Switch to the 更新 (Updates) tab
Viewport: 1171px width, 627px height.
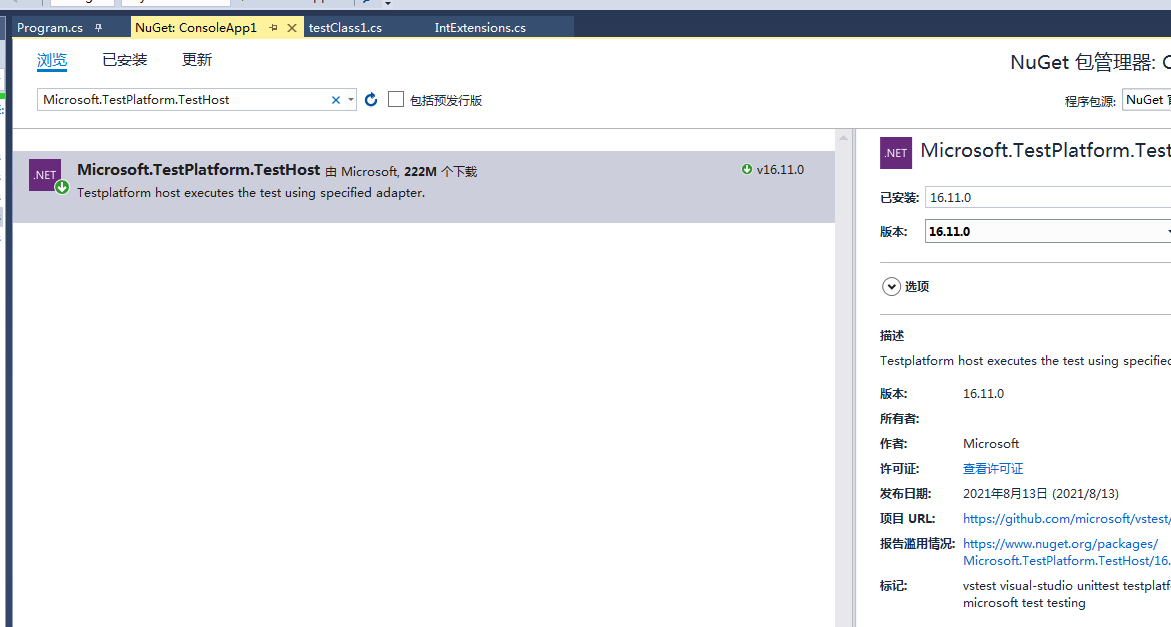197,60
